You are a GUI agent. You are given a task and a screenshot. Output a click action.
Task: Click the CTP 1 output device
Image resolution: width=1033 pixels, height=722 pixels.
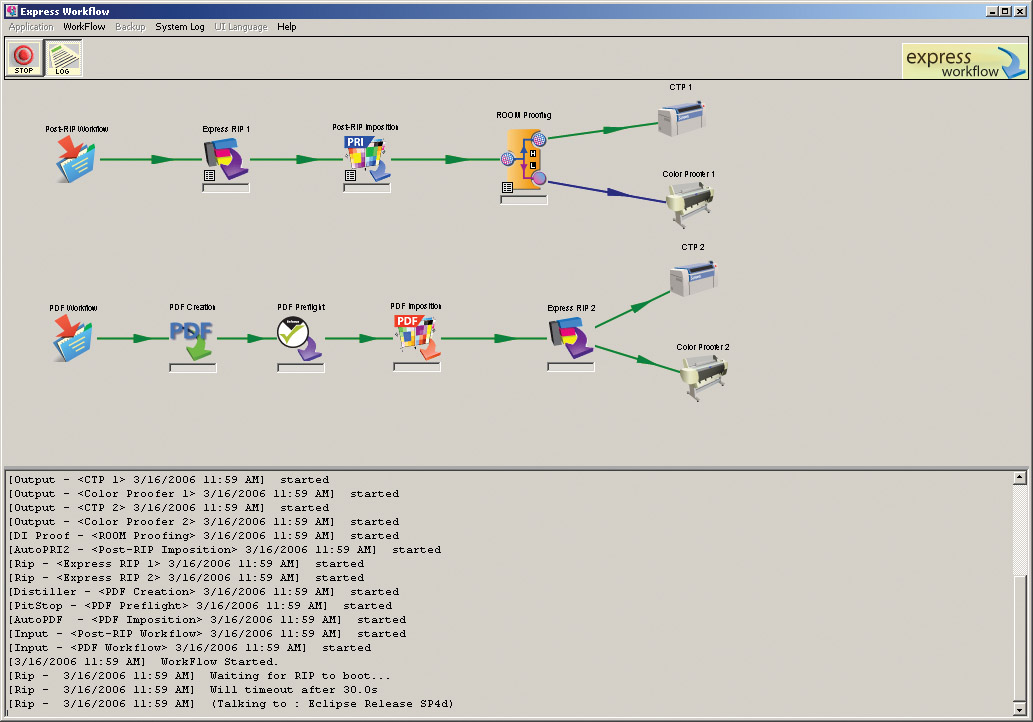[x=681, y=118]
